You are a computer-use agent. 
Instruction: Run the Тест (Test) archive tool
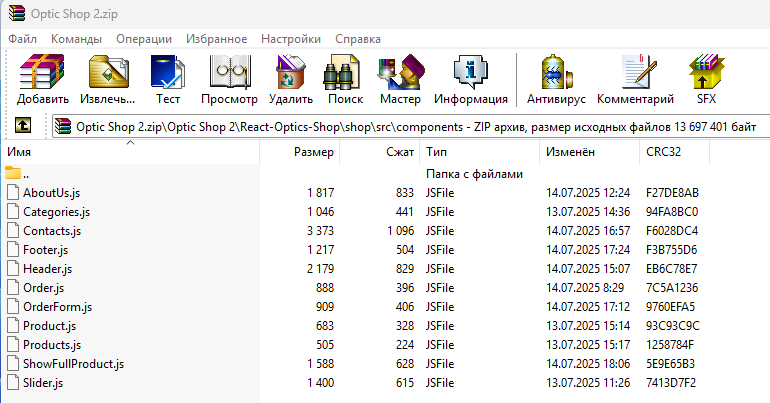(x=167, y=79)
